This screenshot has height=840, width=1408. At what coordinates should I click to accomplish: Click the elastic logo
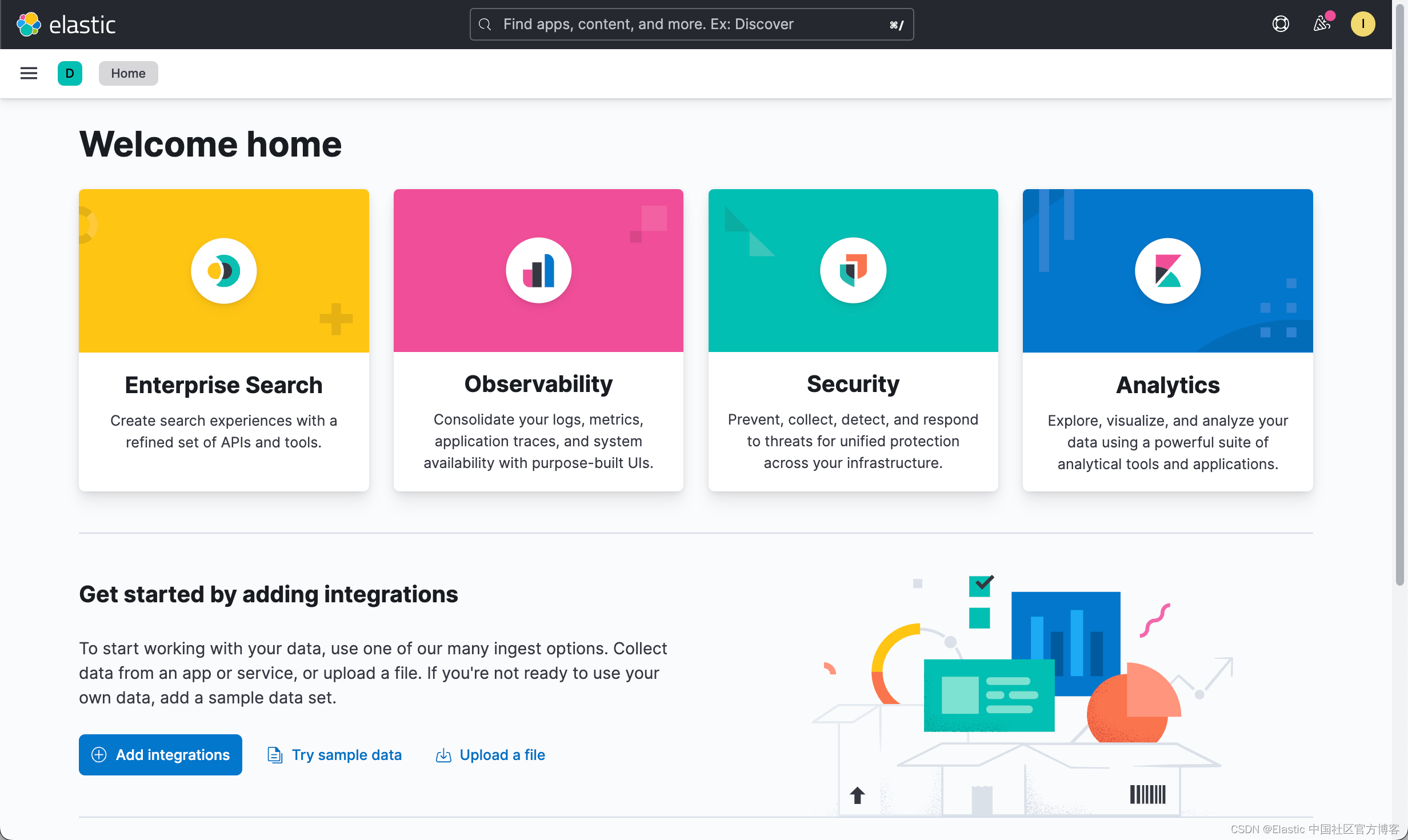click(66, 25)
